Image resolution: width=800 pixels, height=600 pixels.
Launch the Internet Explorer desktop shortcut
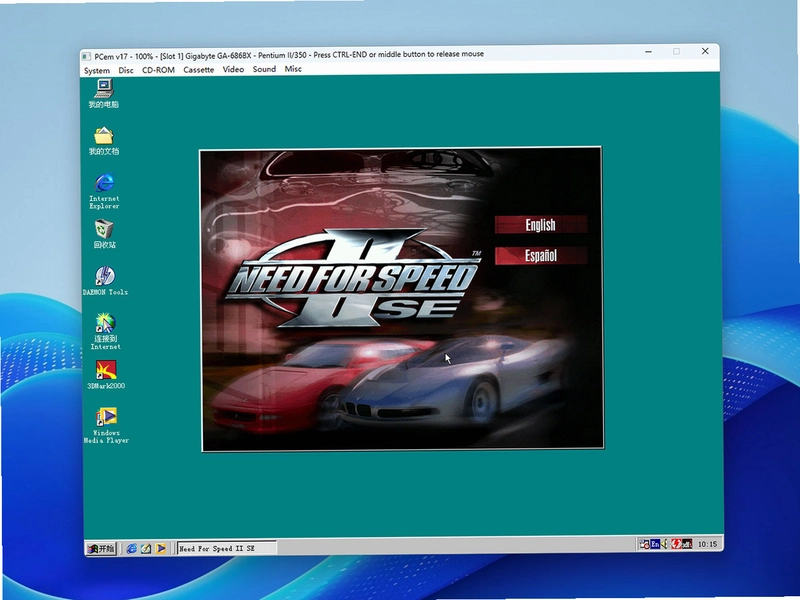click(104, 191)
